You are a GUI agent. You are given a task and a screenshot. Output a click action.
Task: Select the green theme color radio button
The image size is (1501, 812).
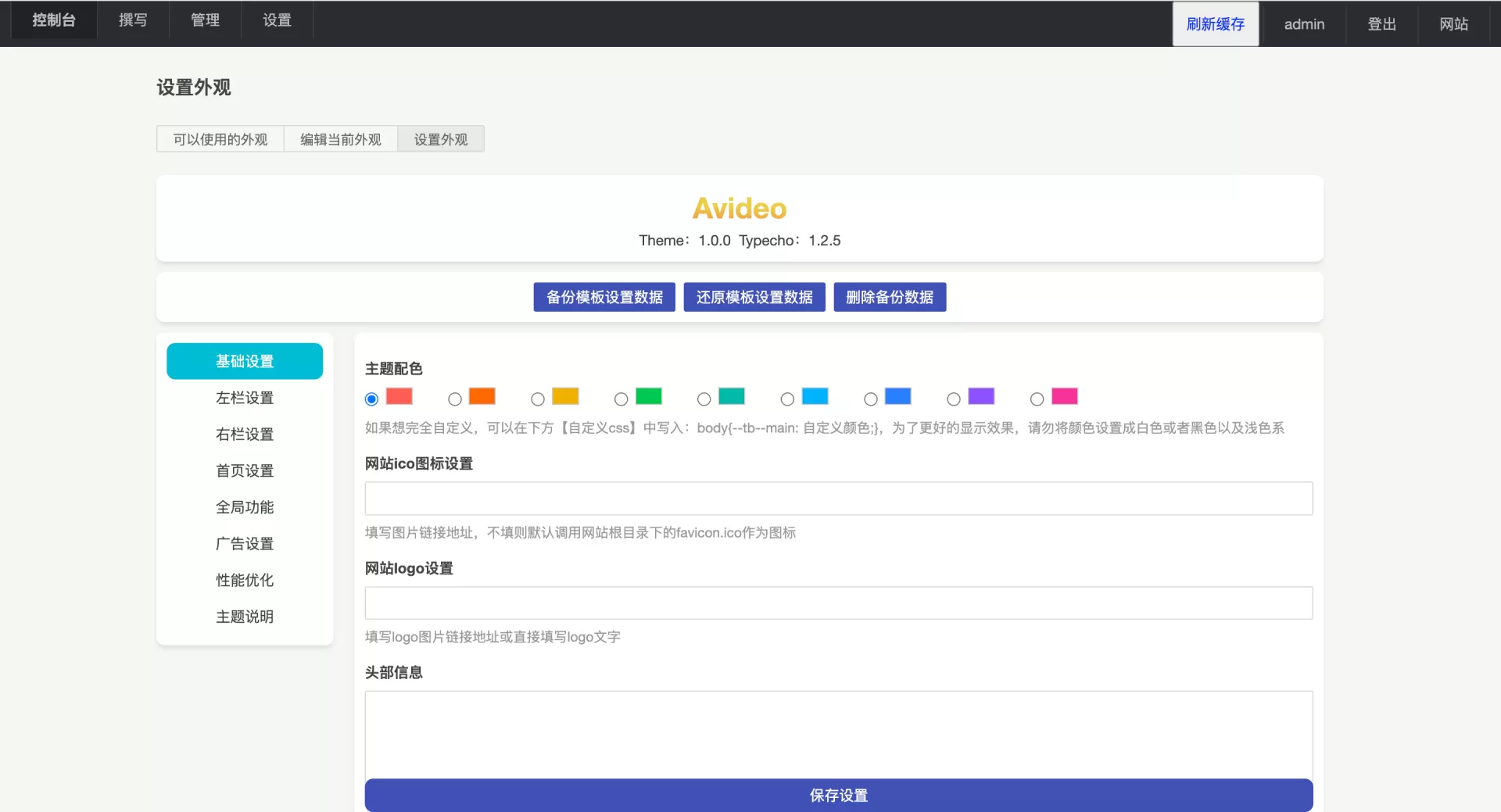coord(621,399)
